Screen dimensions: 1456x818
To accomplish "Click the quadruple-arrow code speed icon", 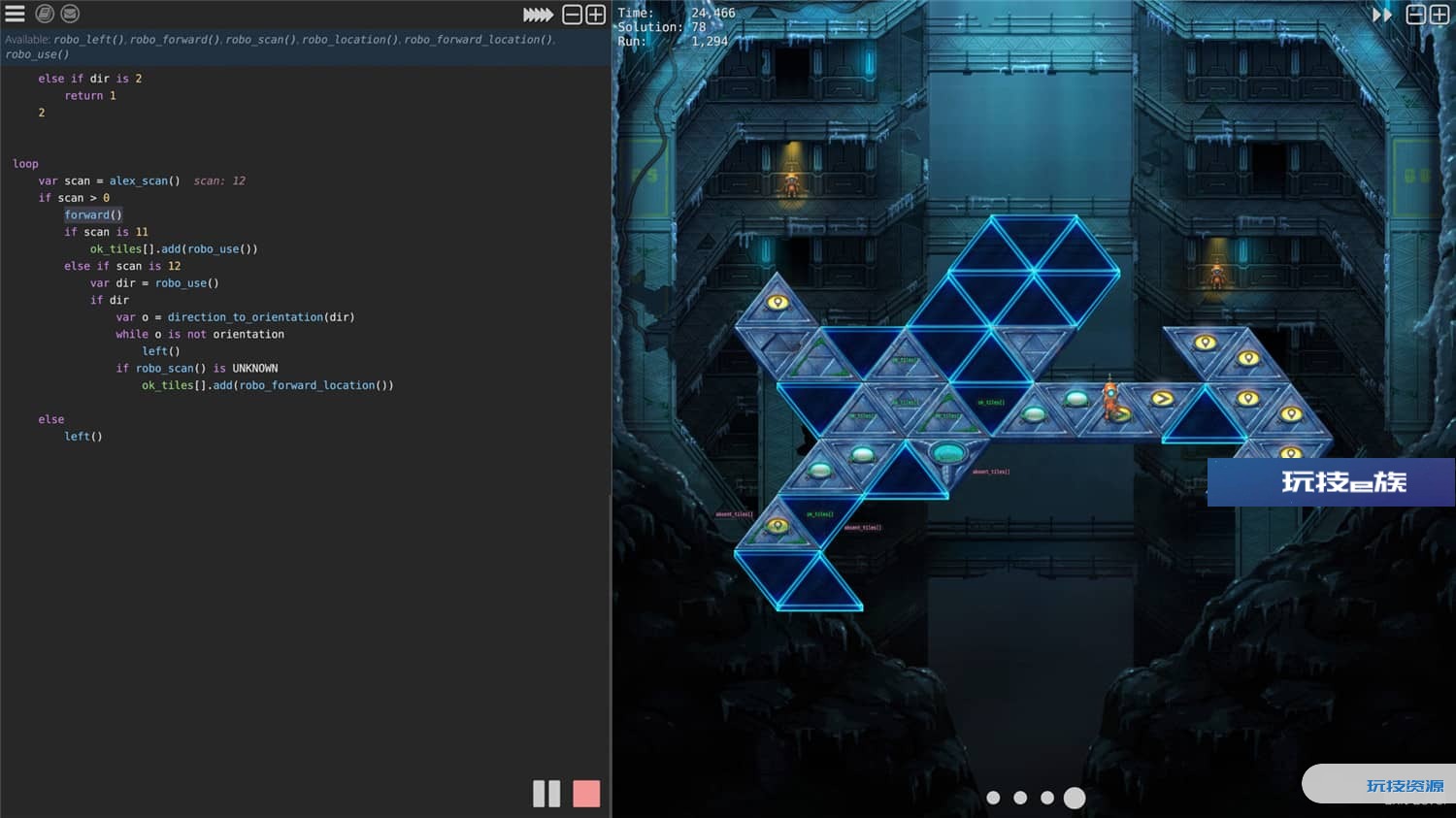I will (538, 15).
